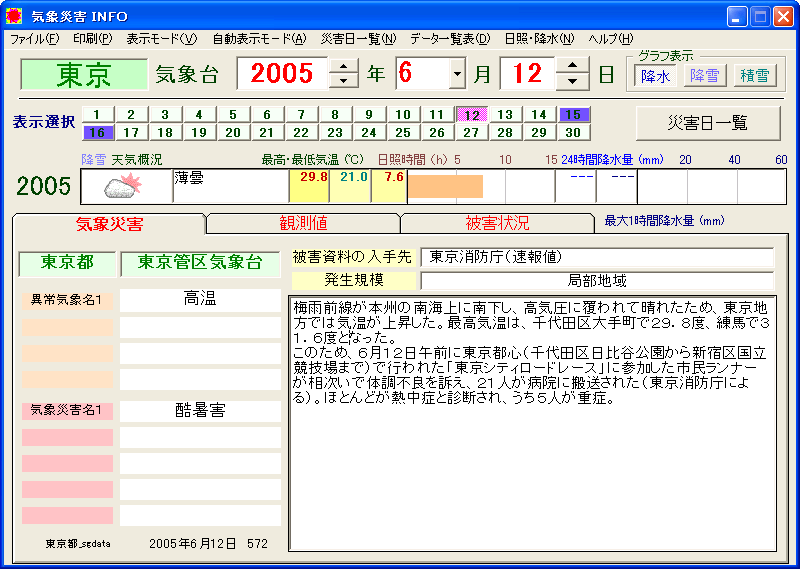Increase the year with the up arrow
The width and height of the screenshot is (800, 569).
(x=343, y=65)
